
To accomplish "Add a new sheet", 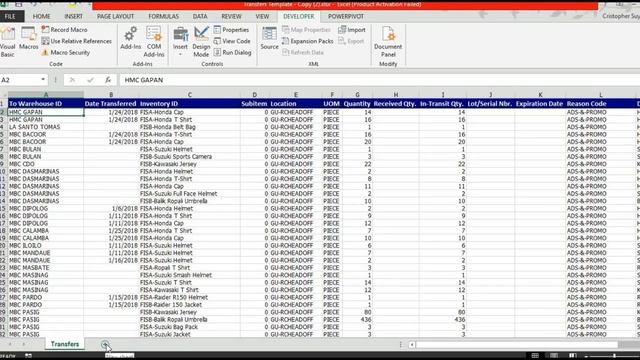I will click(x=105, y=344).
